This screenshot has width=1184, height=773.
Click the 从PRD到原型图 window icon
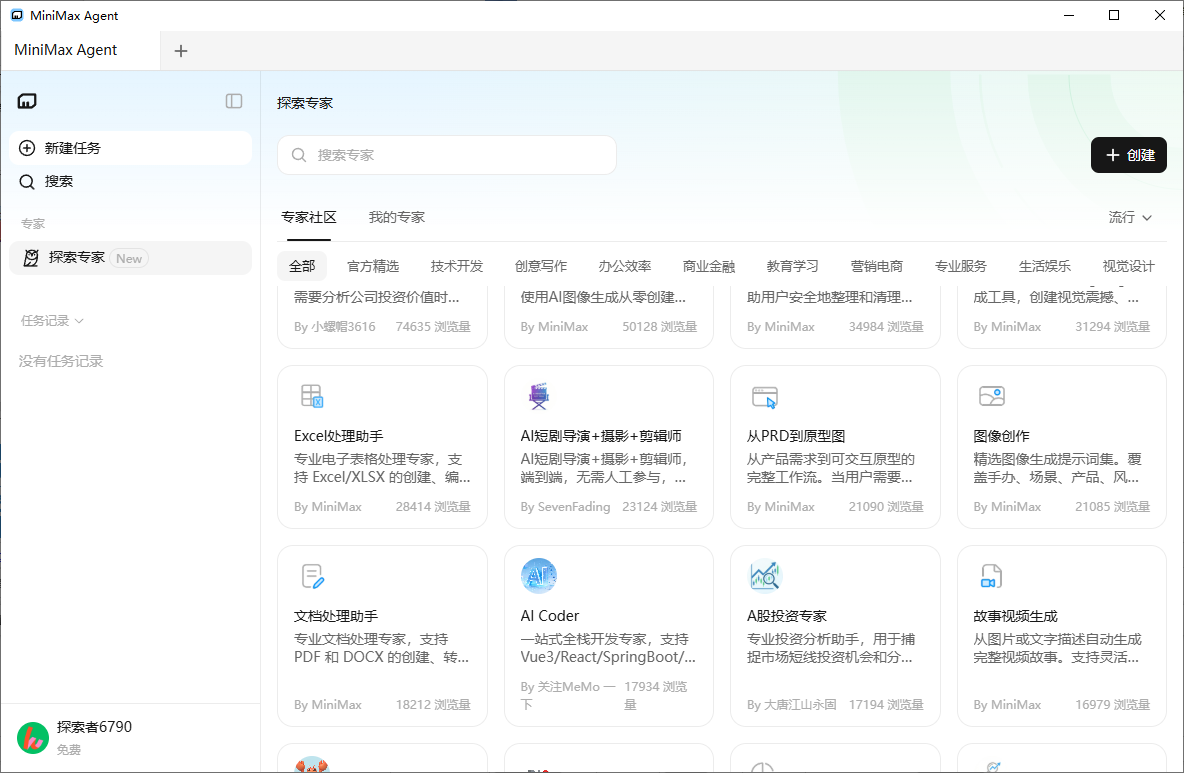point(765,396)
